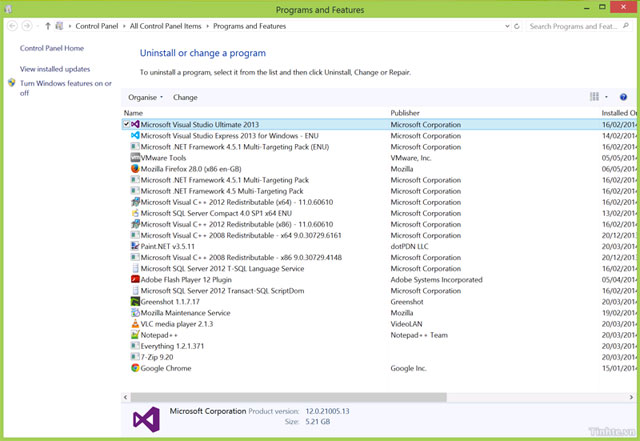Go up one level with up arrow
The image size is (640, 441).
48,26
